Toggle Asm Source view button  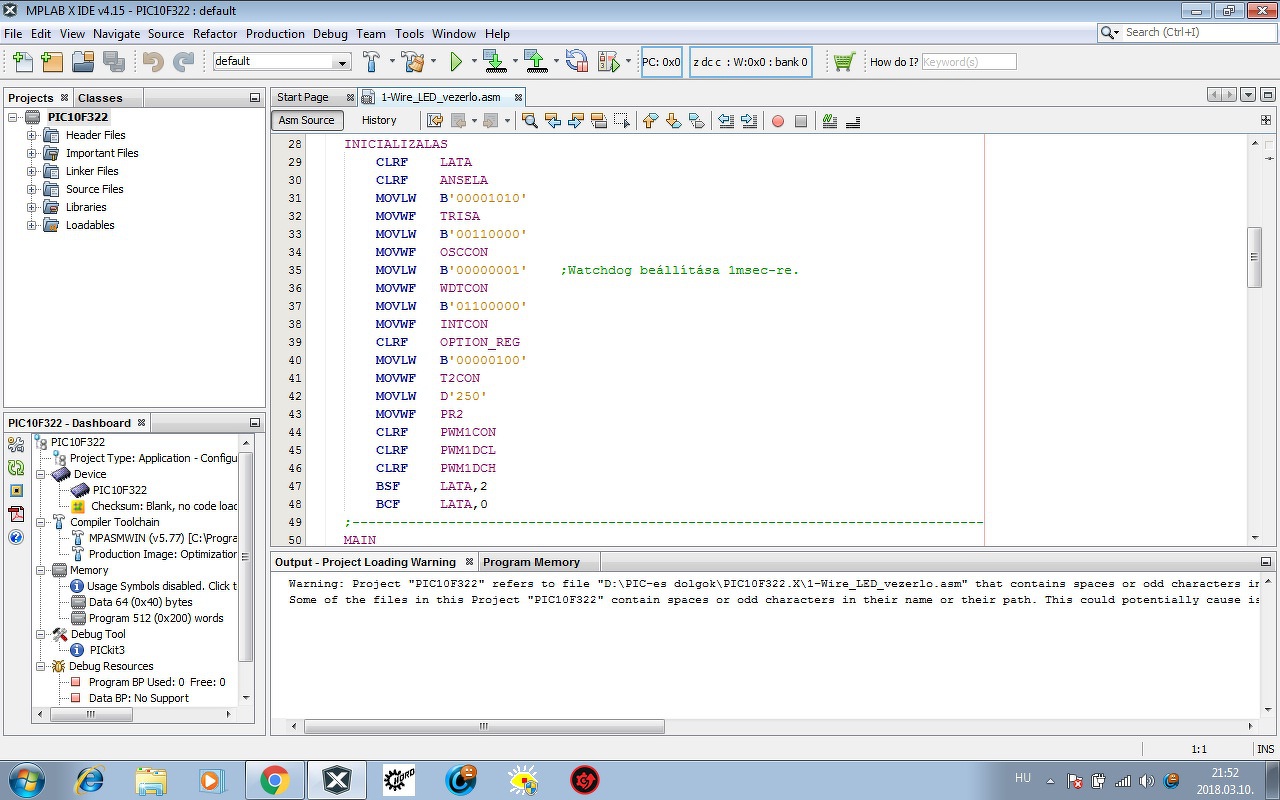[306, 120]
